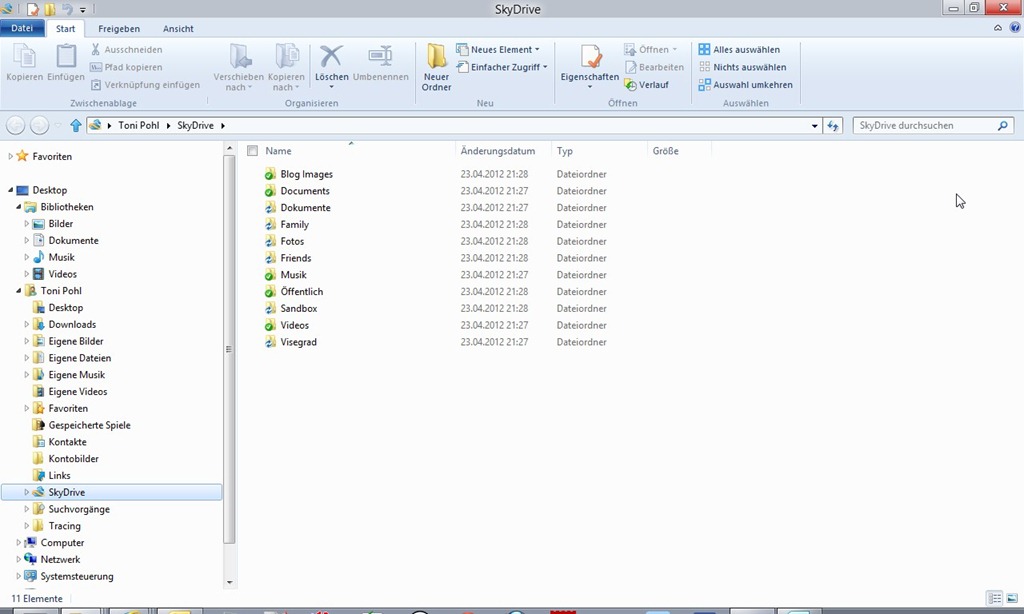1024x614 pixels.
Task: Sort by the Änderungsdatum column header
Action: (x=498, y=151)
